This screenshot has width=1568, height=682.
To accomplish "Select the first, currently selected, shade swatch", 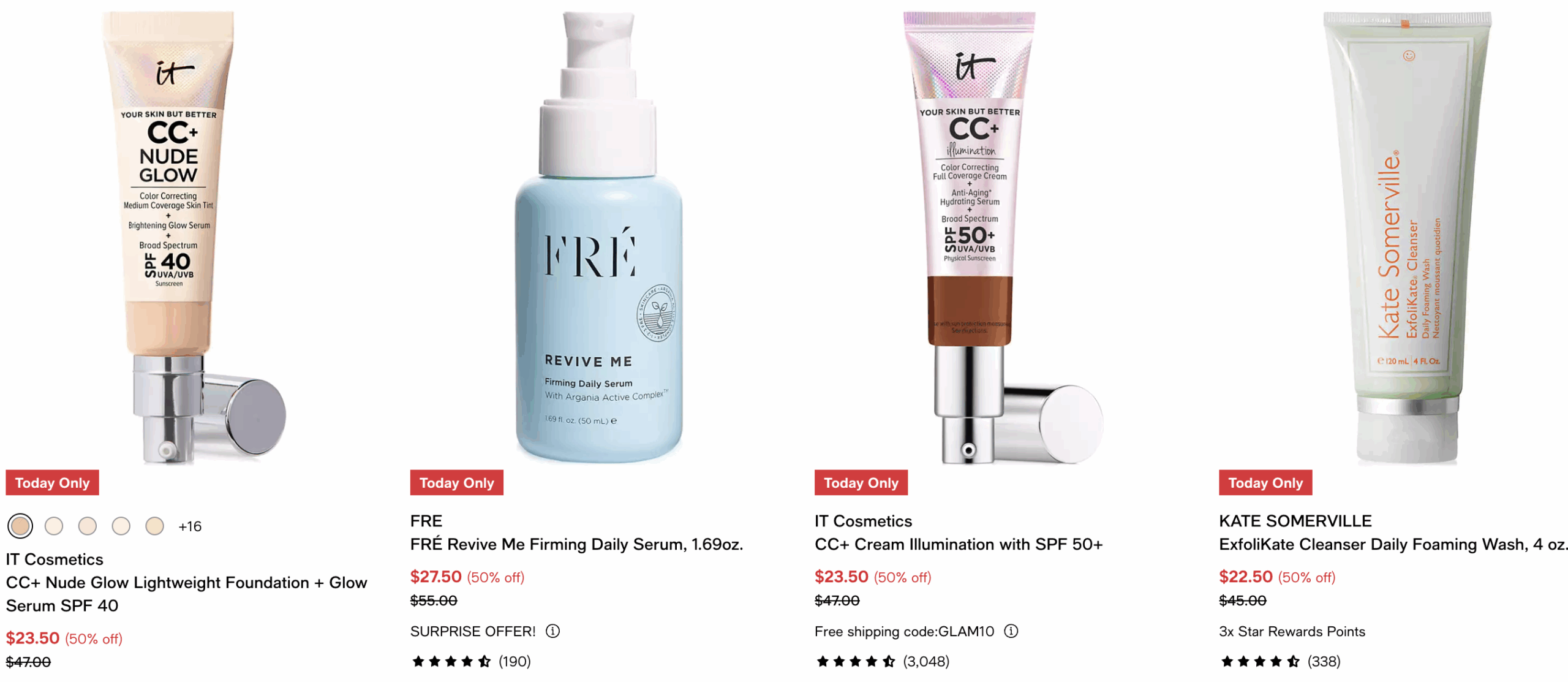I will pyautogui.click(x=20, y=526).
